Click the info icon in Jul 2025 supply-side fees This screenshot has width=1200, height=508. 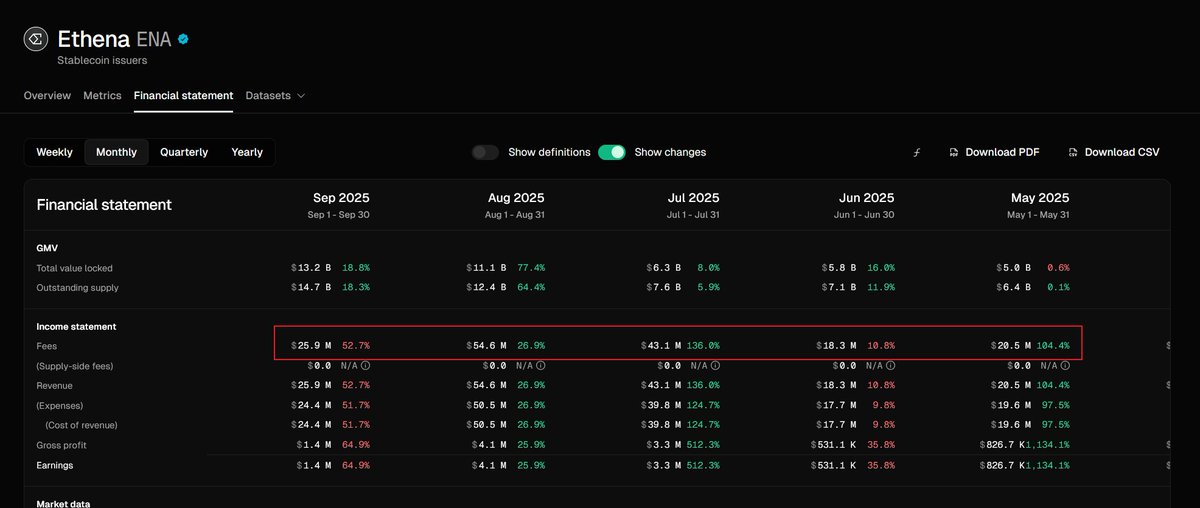716,366
